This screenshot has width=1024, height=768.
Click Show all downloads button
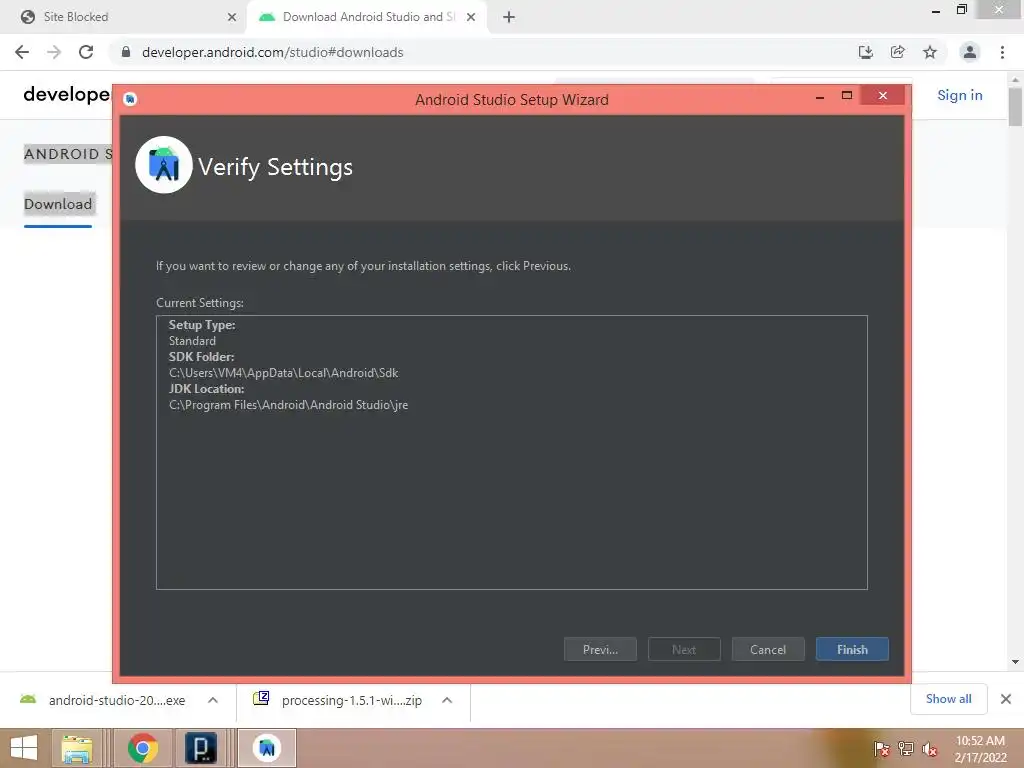[948, 699]
